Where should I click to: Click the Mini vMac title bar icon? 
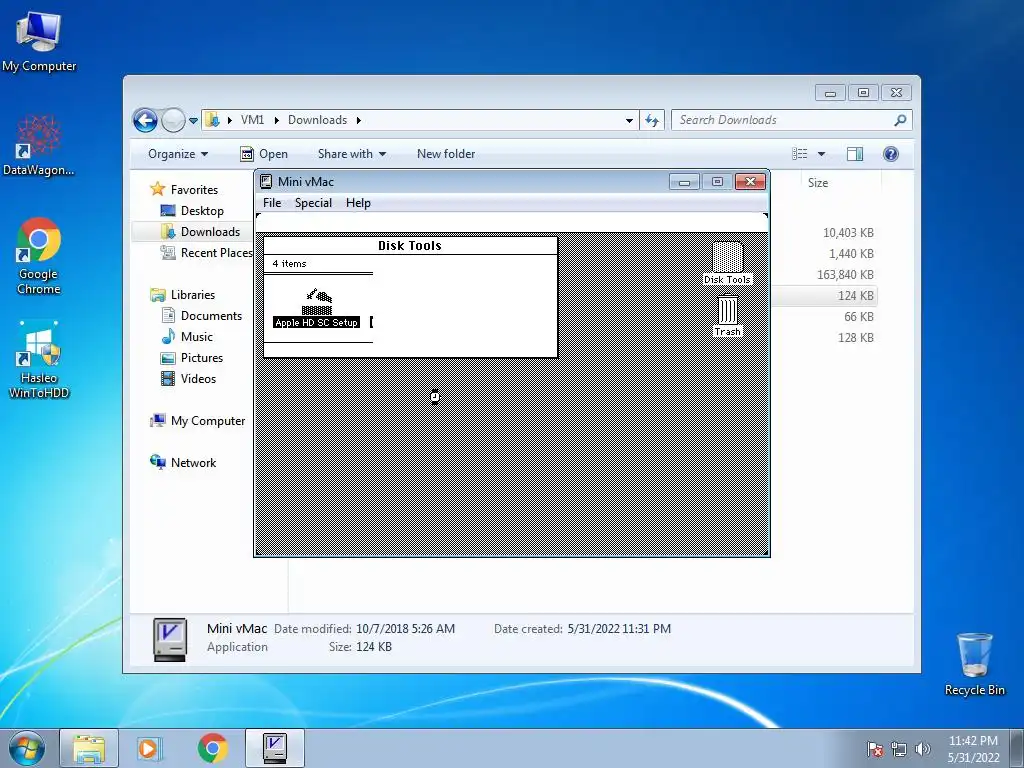(x=266, y=182)
